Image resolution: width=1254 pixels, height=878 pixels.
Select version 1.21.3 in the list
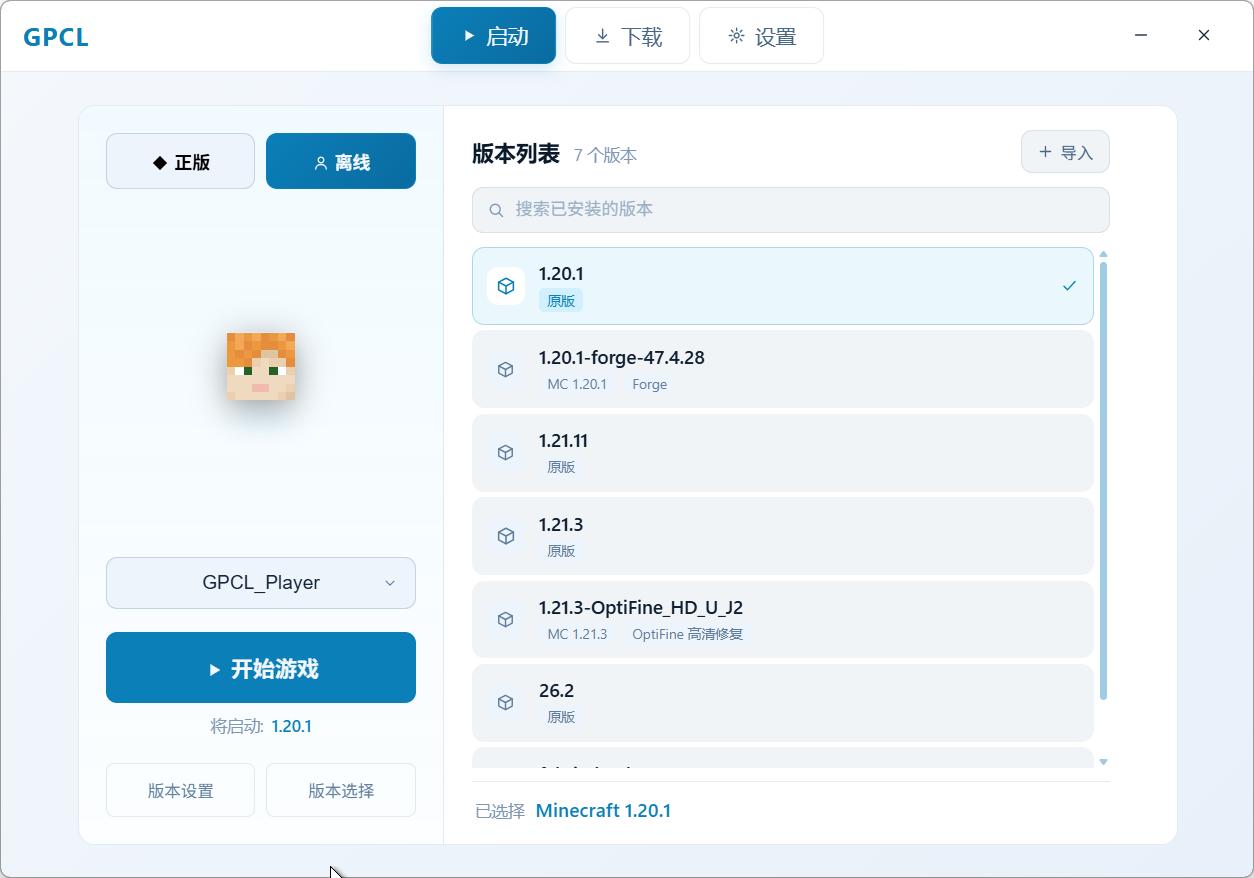[783, 536]
